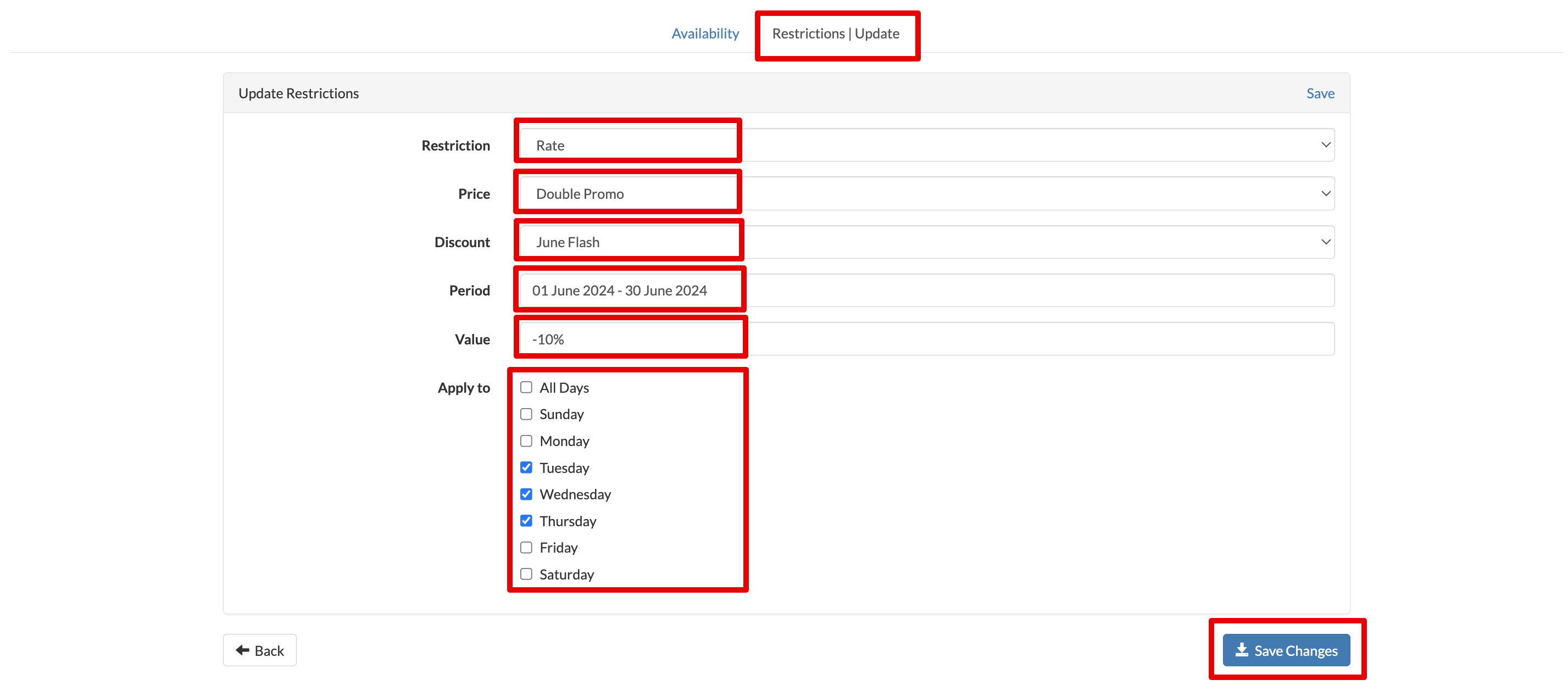Click the Save link in panel header

[x=1320, y=93]
